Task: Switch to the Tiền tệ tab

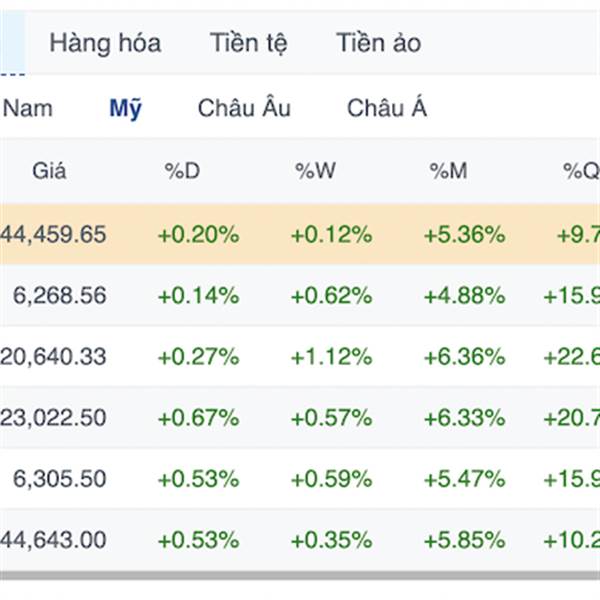Action: point(248,43)
